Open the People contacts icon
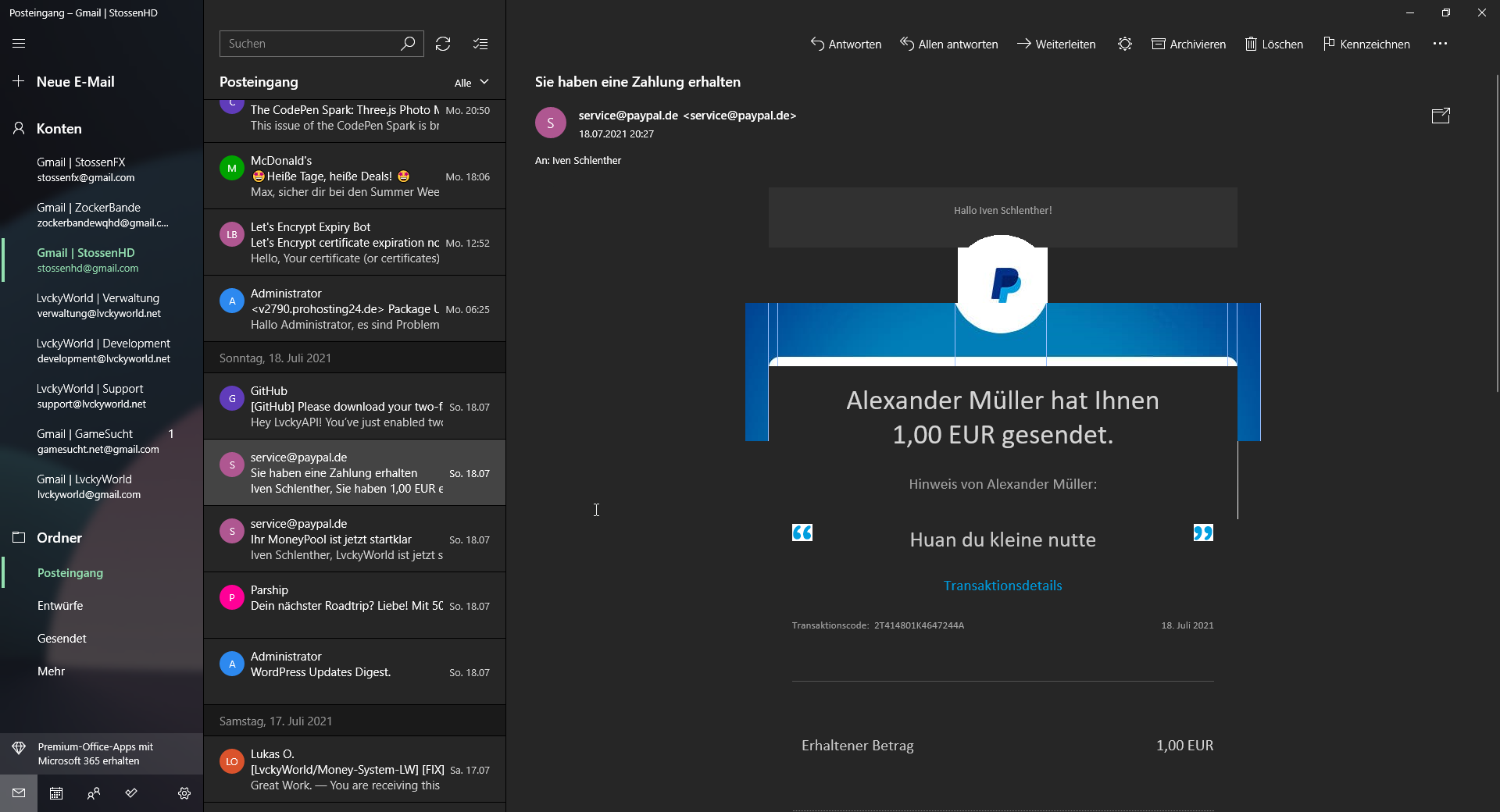Viewport: 1500px width, 812px height. [x=94, y=793]
